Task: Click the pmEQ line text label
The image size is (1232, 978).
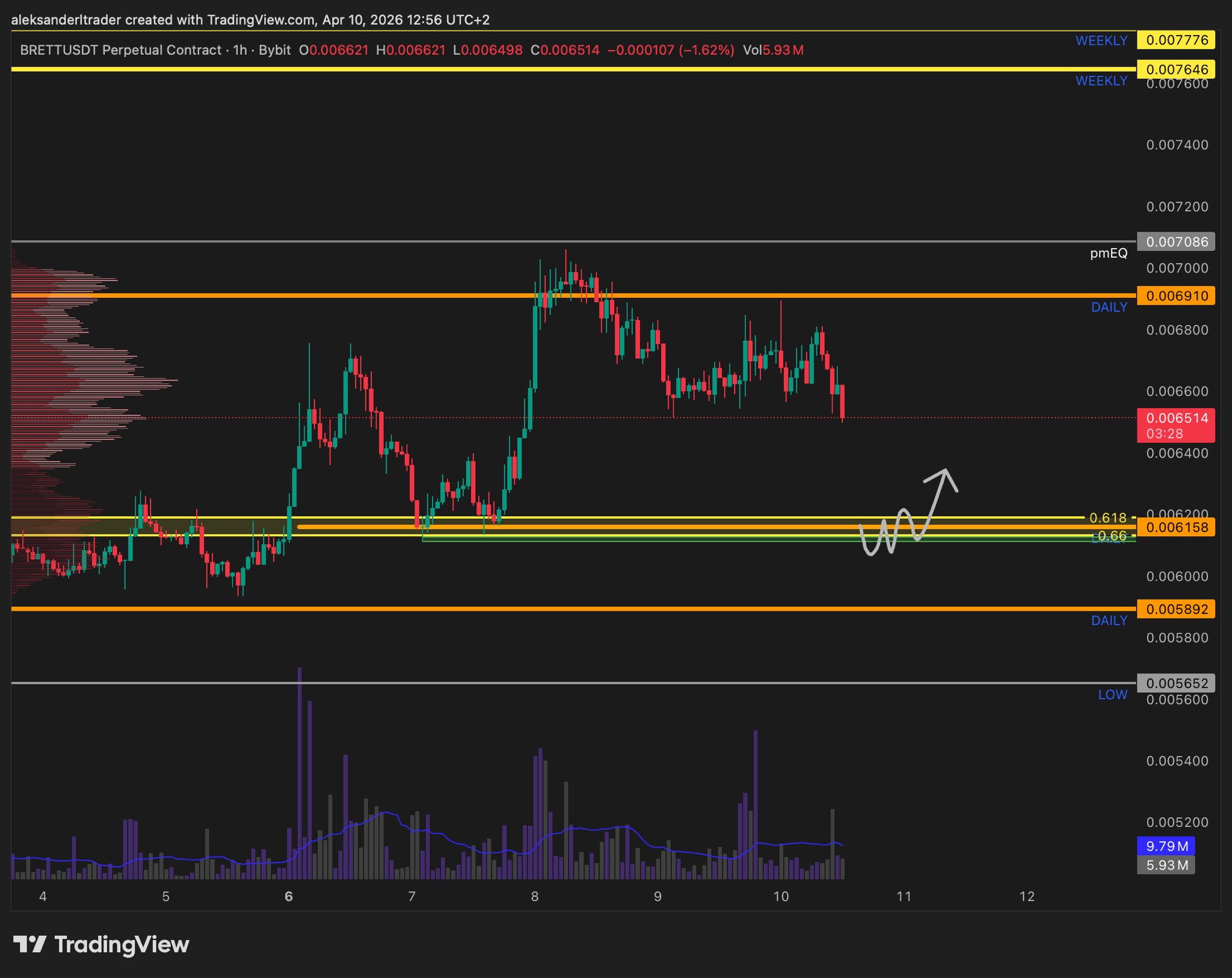Action: pos(1108,253)
